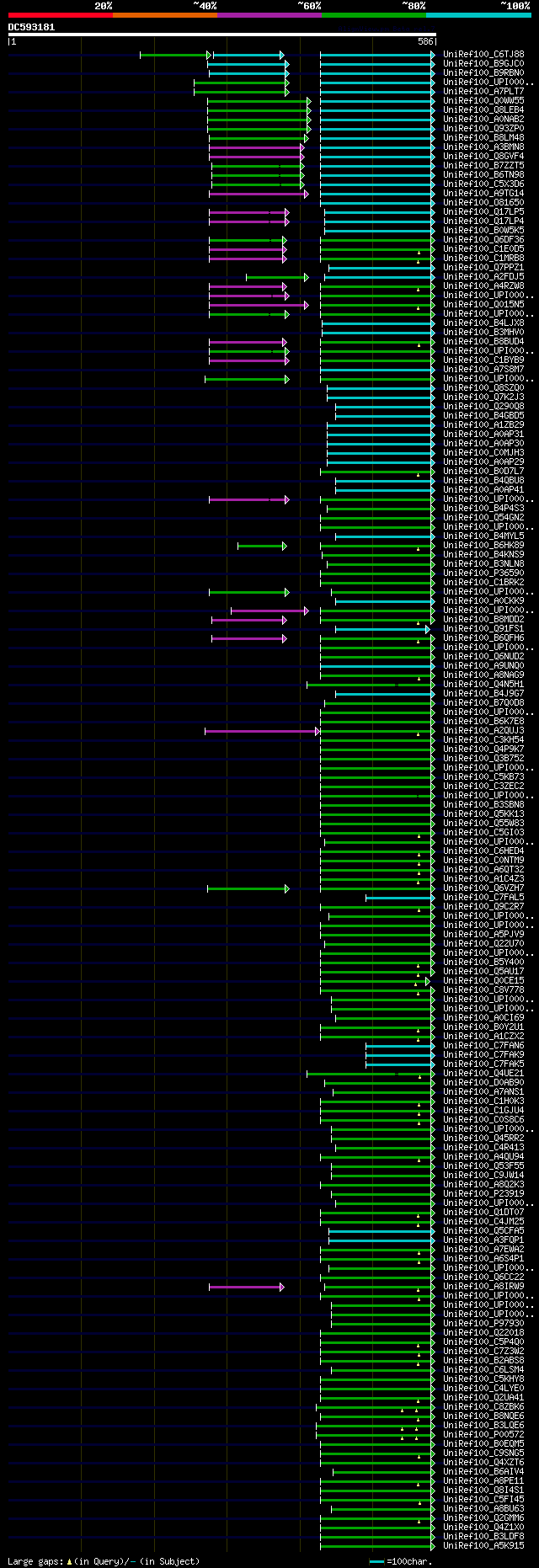Viewport: 539px width, 1568px height.
Task: Click the white query length bar under DC593181
Action: (x=222, y=35)
